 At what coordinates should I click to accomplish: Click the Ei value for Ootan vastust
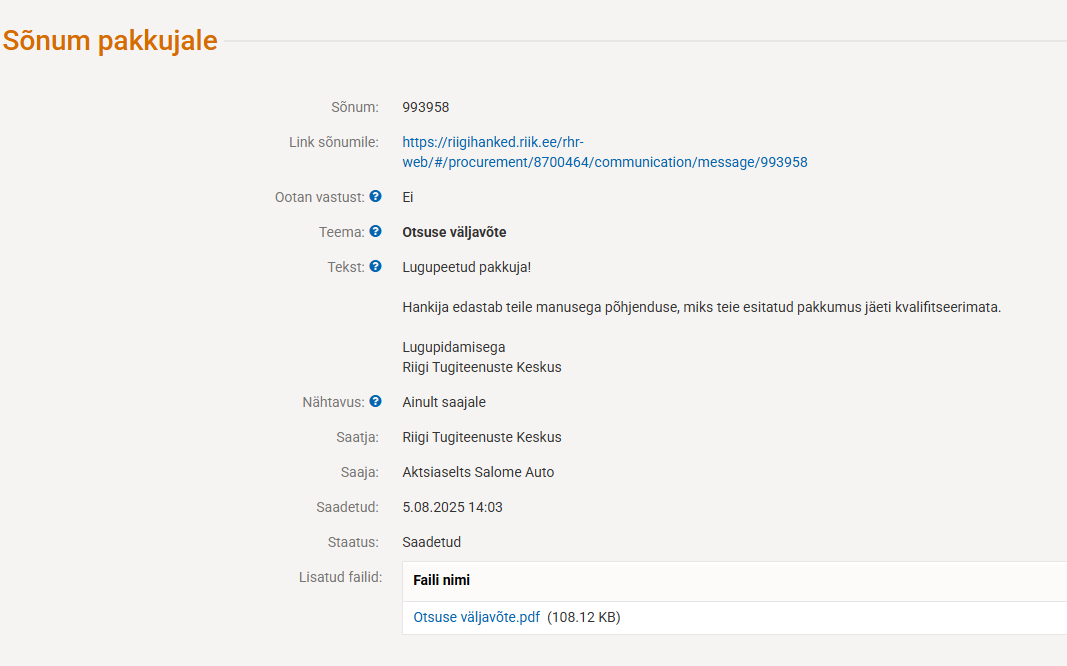click(x=408, y=197)
